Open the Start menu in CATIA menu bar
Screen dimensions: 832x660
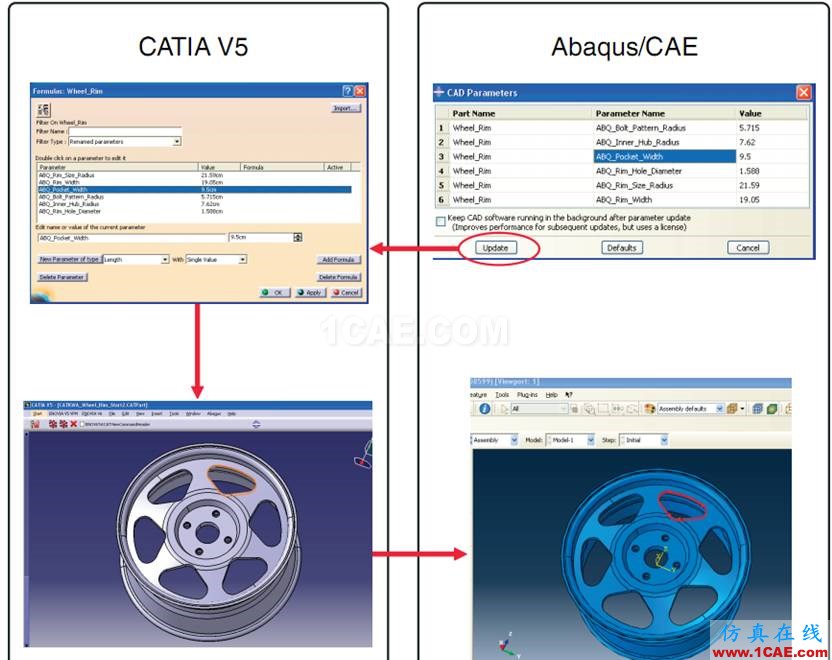(37, 414)
